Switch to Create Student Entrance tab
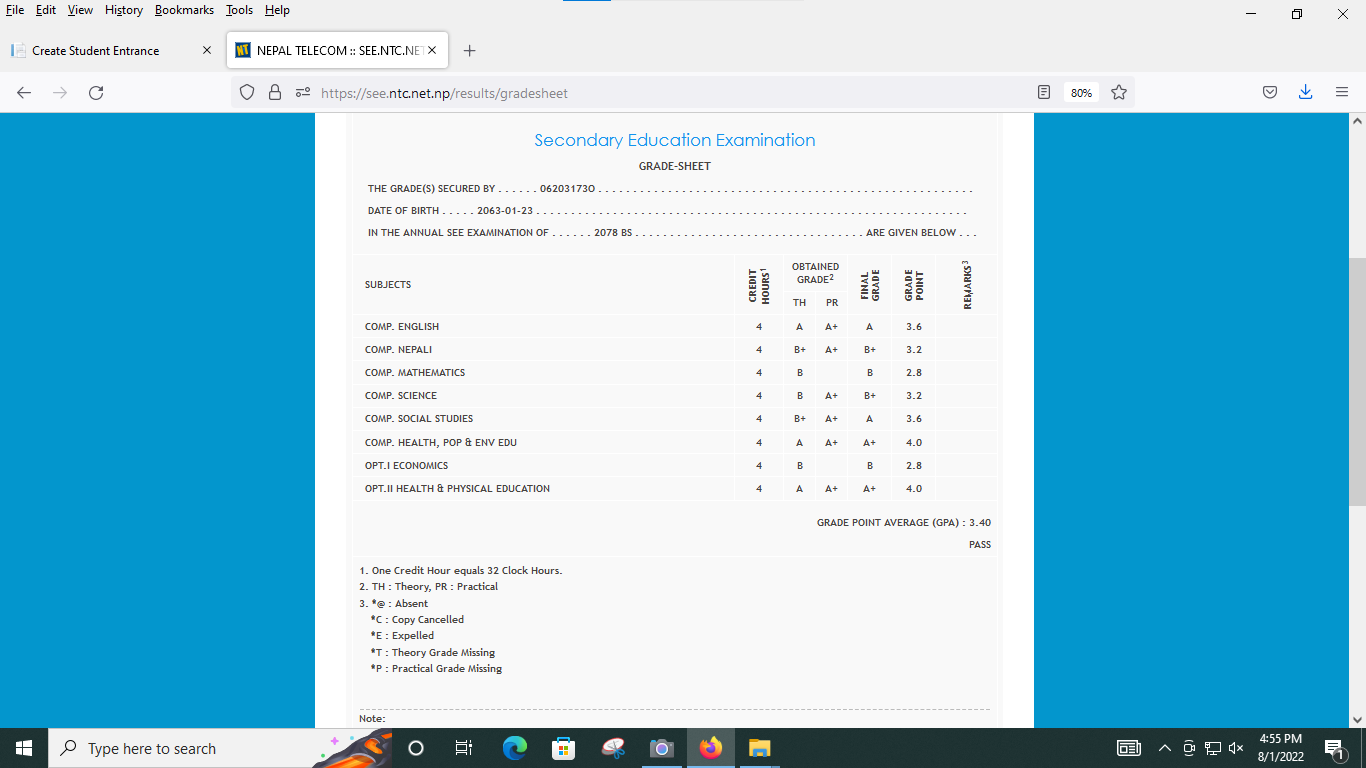This screenshot has width=1366, height=768. click(x=96, y=51)
